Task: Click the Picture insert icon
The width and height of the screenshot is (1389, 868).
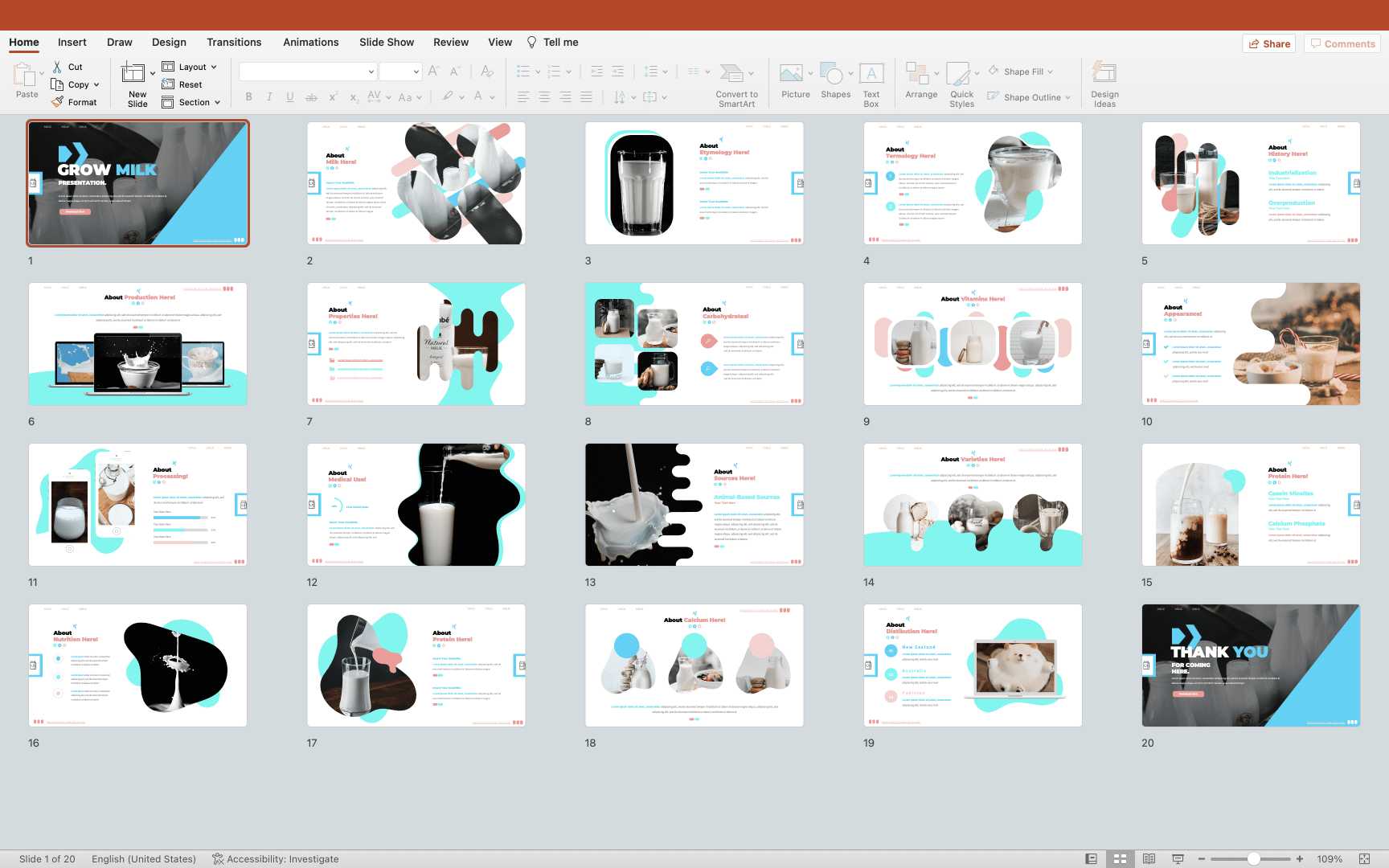Action: click(791, 74)
